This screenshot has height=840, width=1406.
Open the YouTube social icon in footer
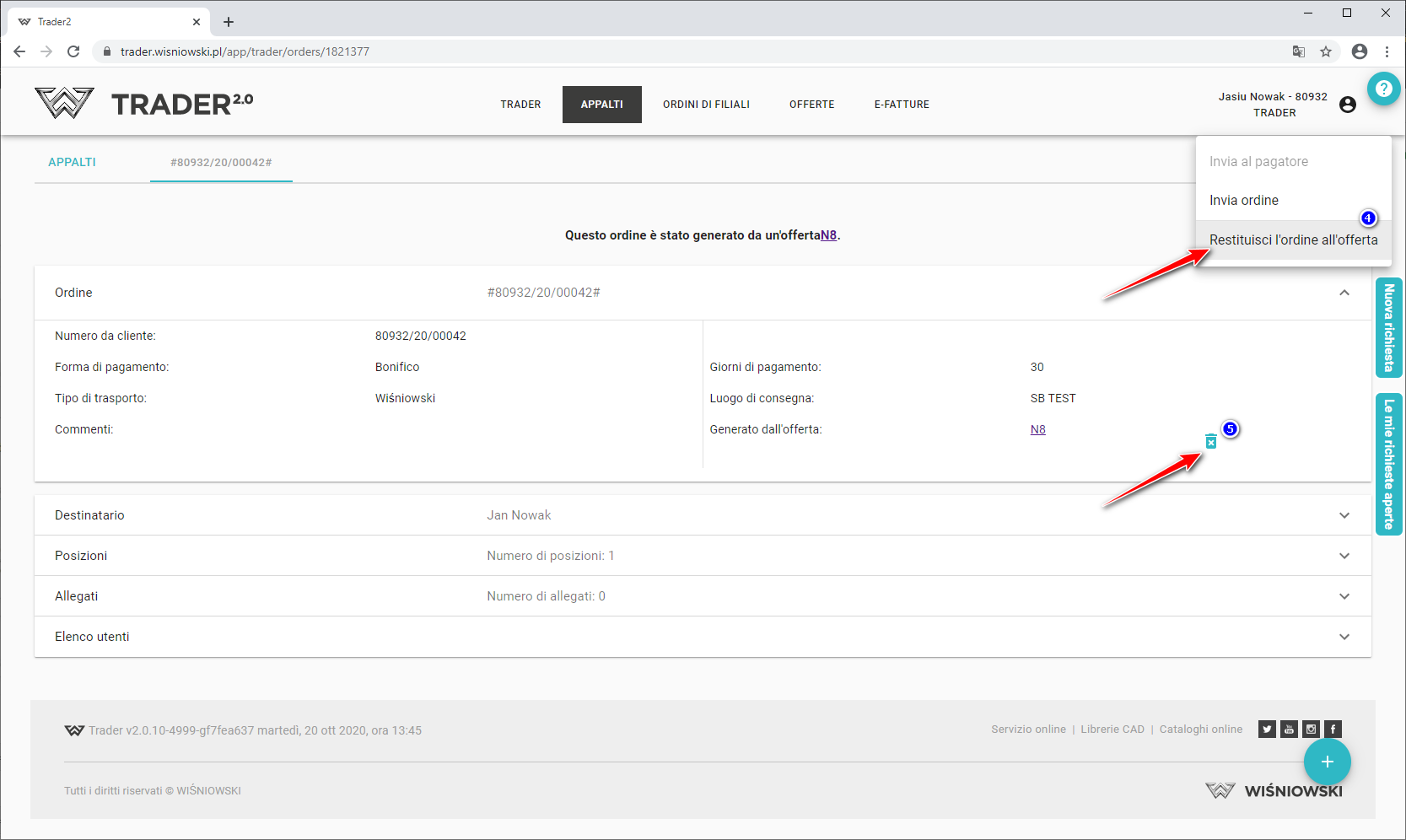1289,730
